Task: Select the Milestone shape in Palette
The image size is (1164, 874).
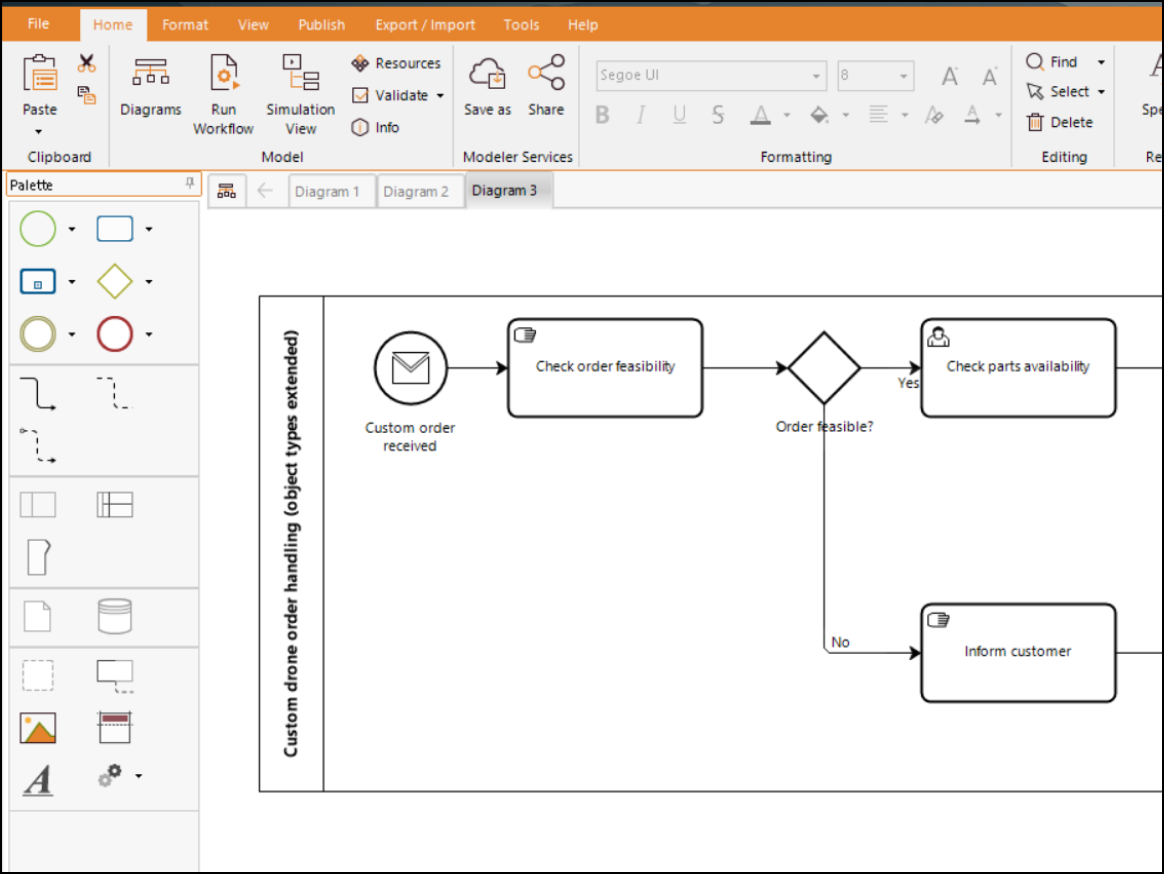Action: click(38, 557)
